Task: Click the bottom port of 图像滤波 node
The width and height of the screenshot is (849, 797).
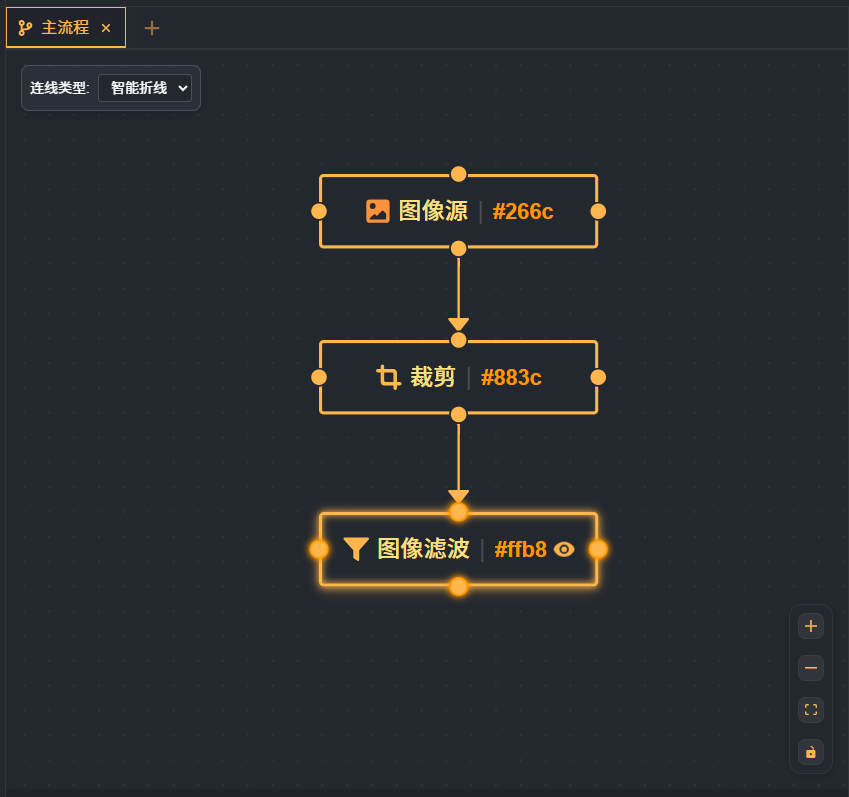Action: pos(458,586)
